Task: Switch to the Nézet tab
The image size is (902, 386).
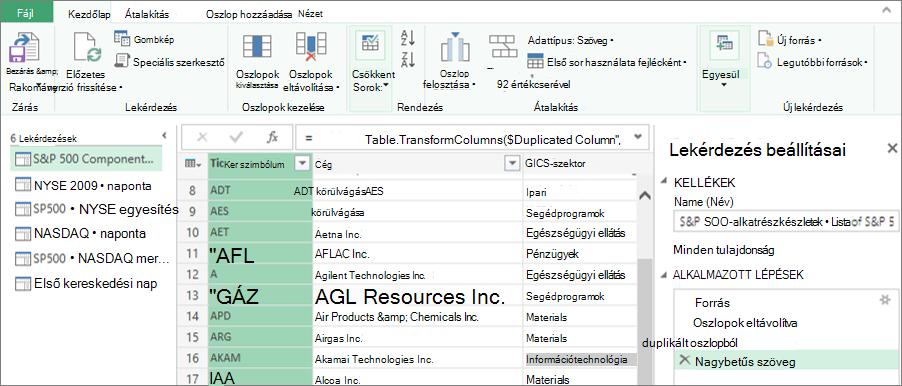Action: (310, 14)
